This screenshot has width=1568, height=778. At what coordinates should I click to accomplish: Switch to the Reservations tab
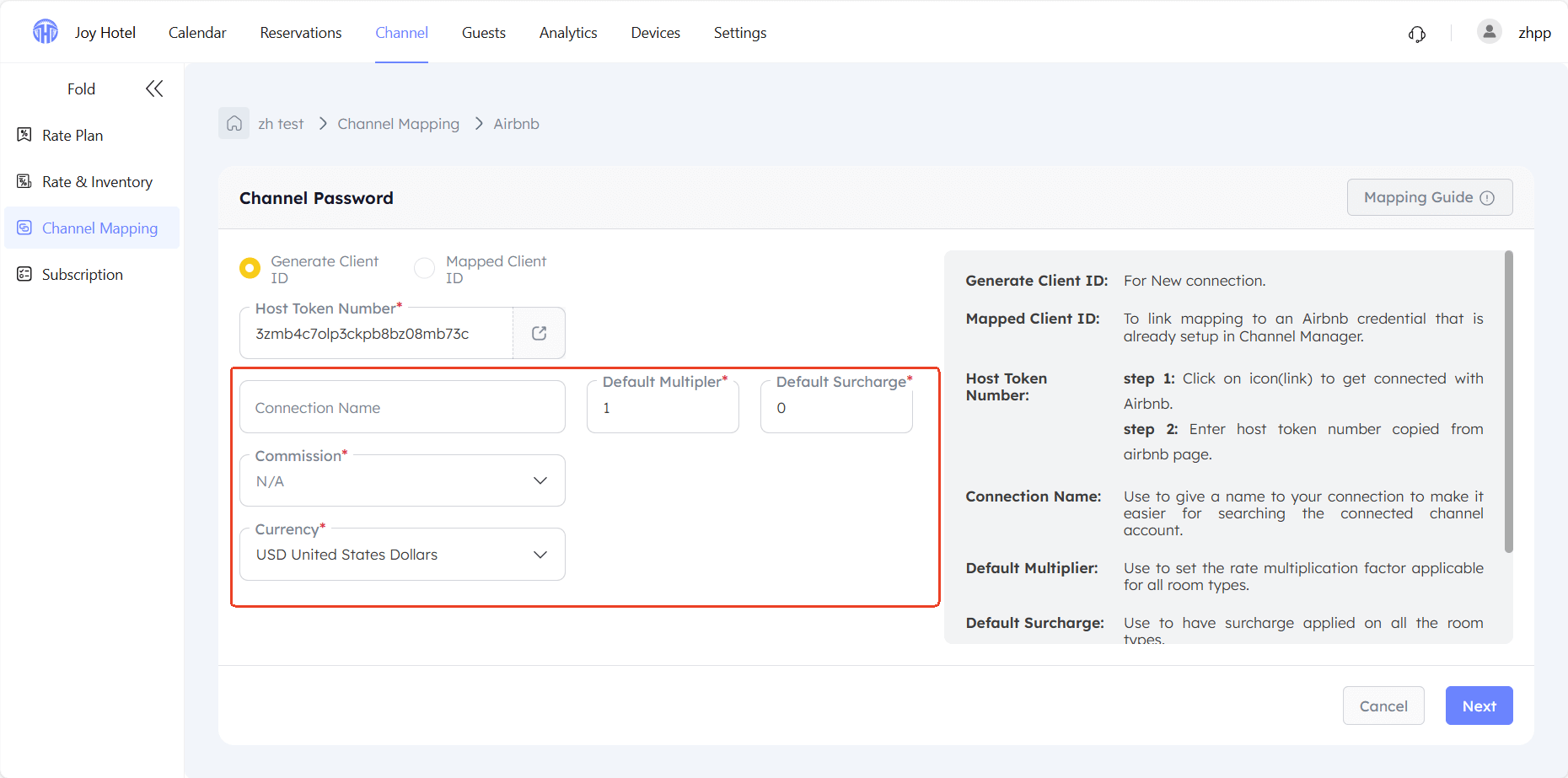click(301, 33)
